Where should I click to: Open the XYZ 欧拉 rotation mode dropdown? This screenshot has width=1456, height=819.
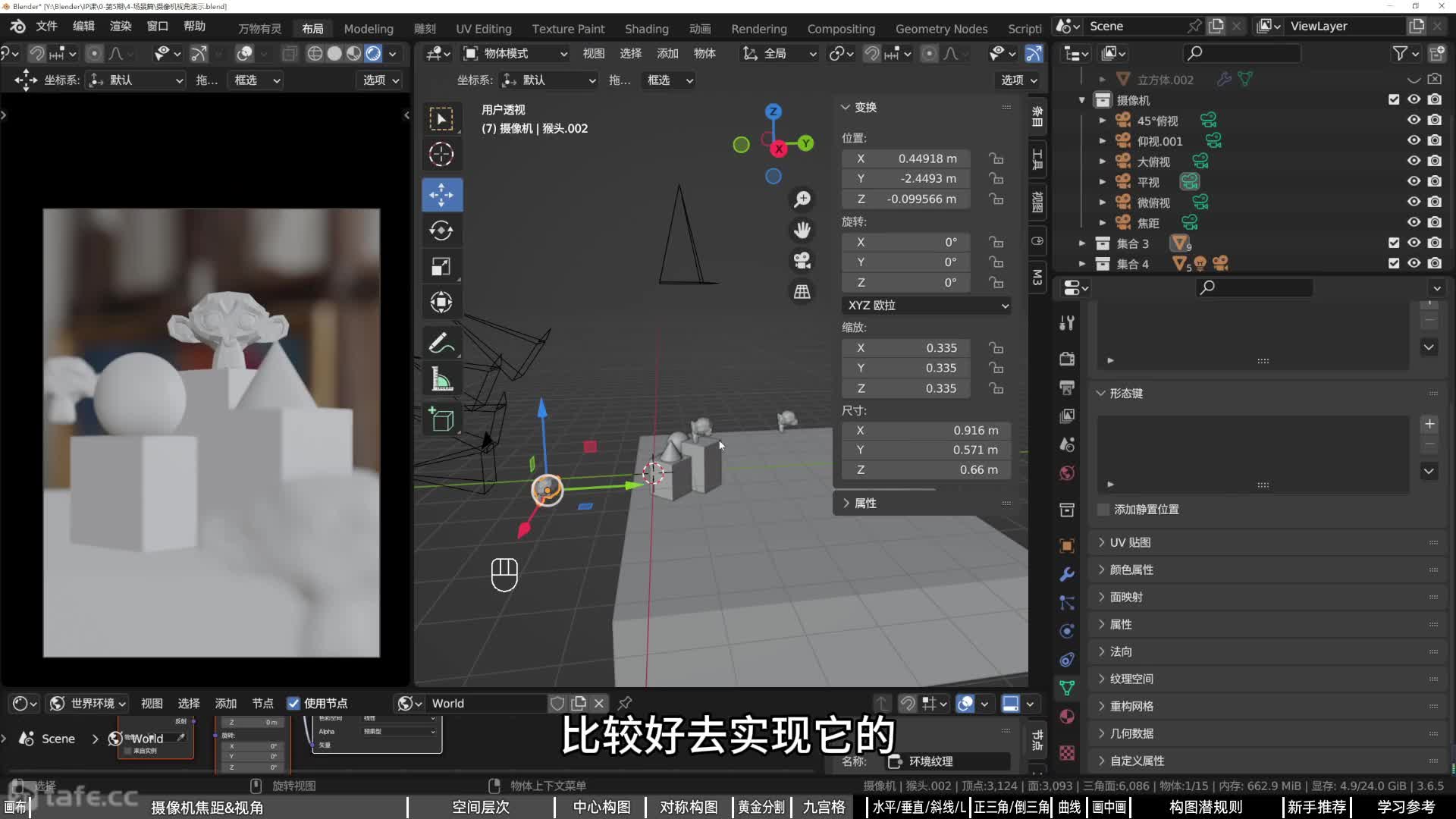pyautogui.click(x=926, y=306)
